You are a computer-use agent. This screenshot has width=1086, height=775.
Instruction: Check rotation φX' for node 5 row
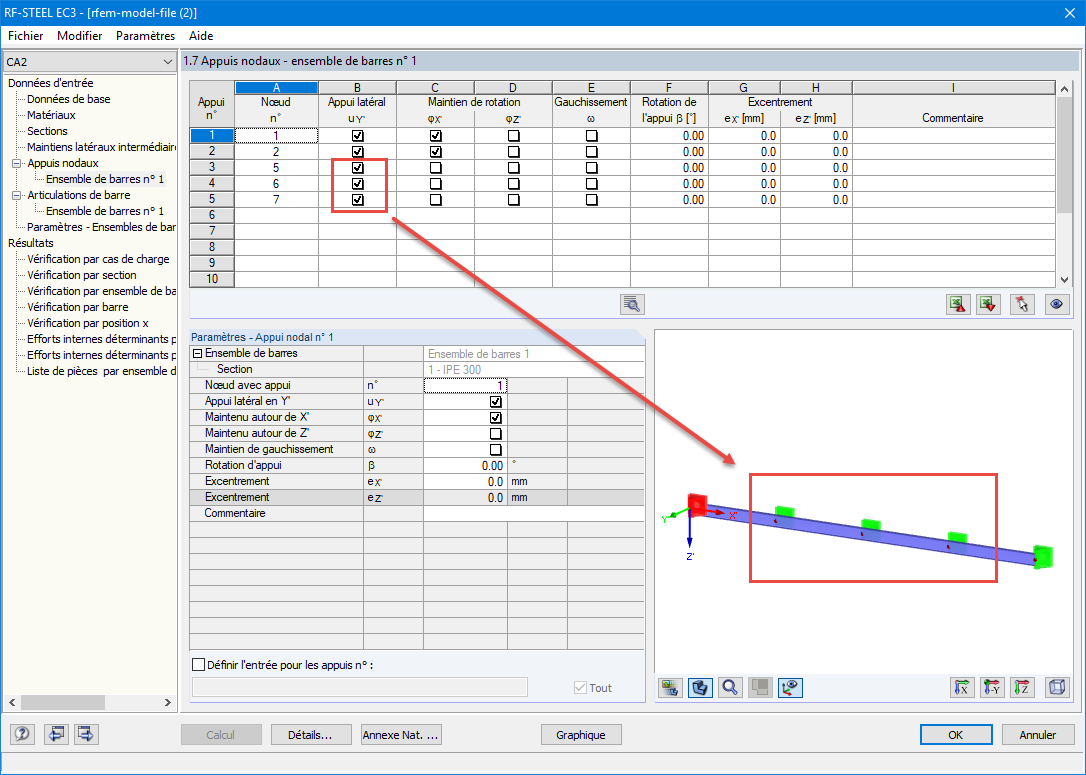coord(435,168)
